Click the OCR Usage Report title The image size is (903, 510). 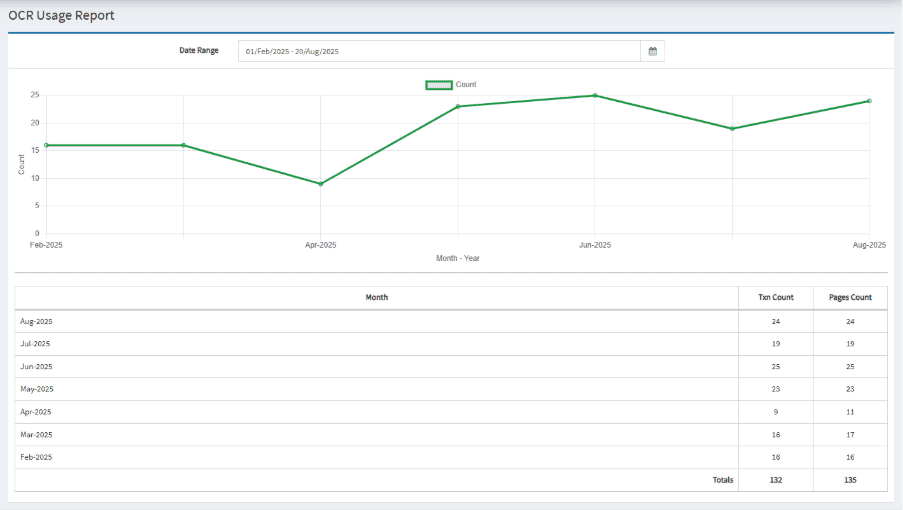(61, 16)
